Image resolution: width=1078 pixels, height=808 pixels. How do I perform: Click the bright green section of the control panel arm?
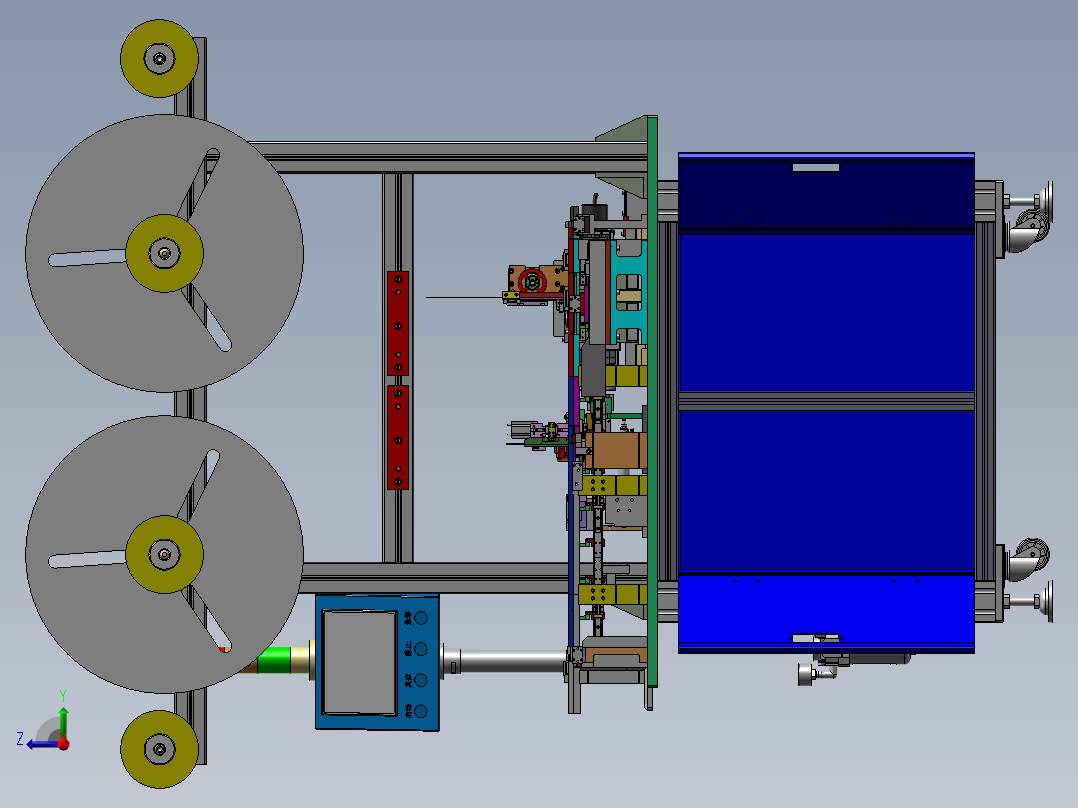(274, 659)
